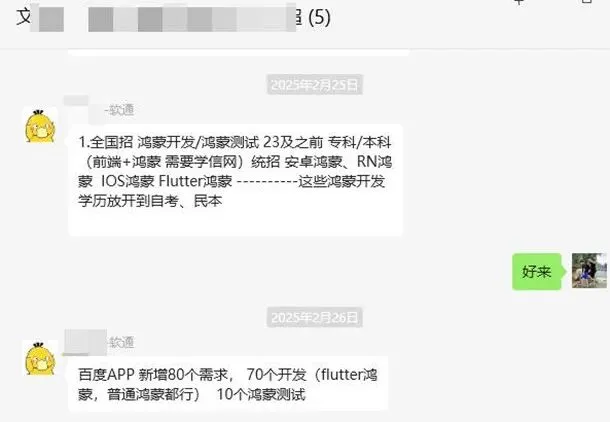Select the green 好来 message bubble
Screen dimensions: 610x422
tap(537, 271)
